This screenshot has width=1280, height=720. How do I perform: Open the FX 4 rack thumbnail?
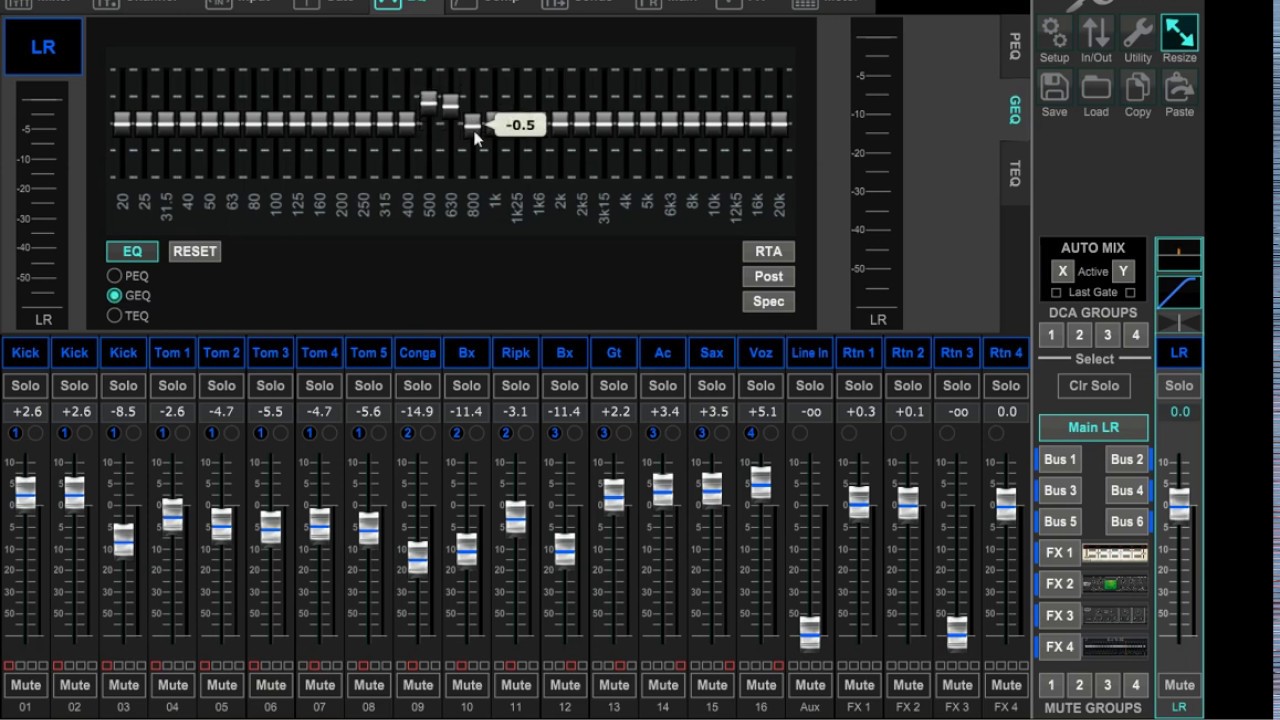(1115, 647)
